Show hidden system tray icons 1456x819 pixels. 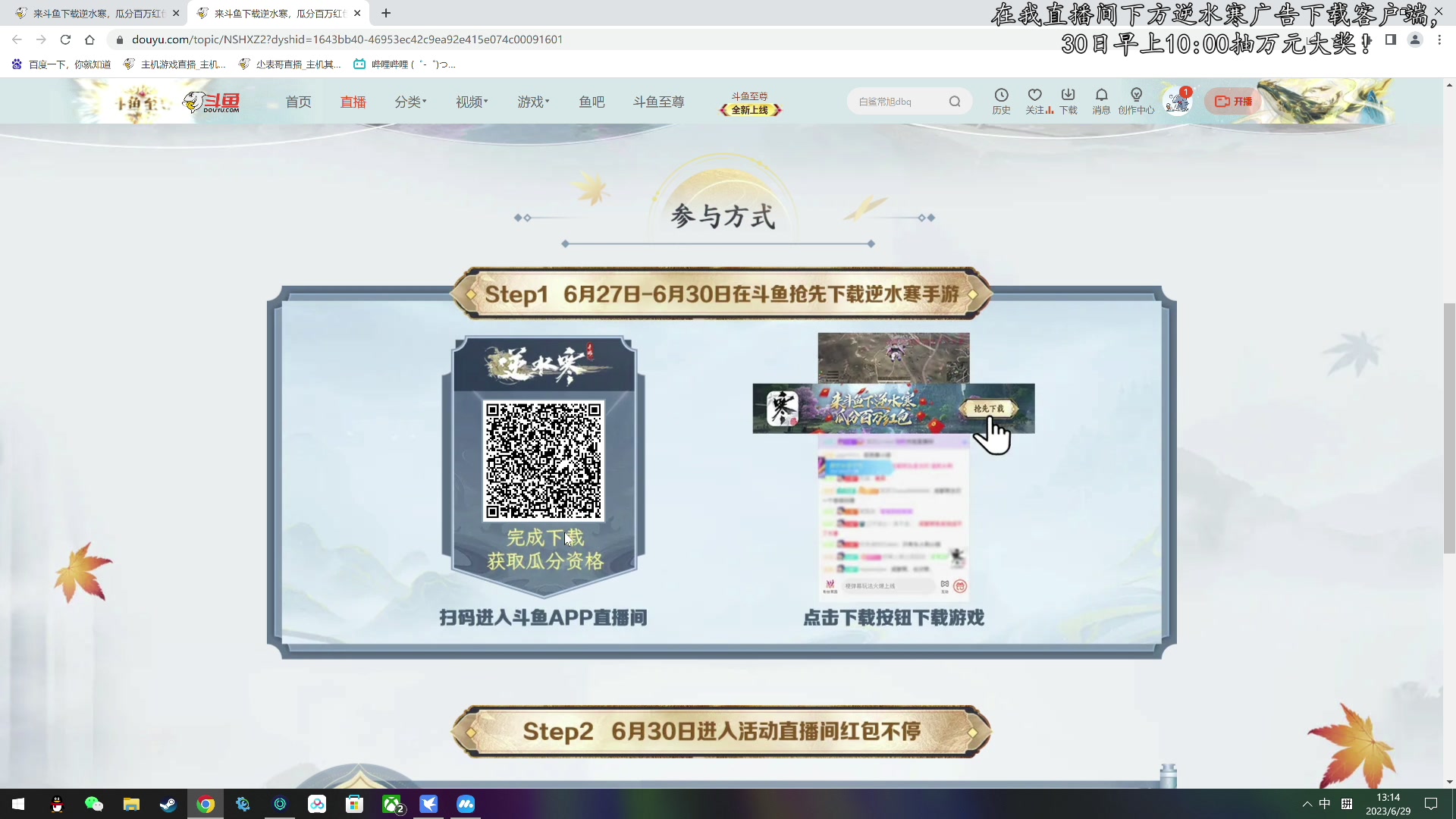[x=1307, y=804]
